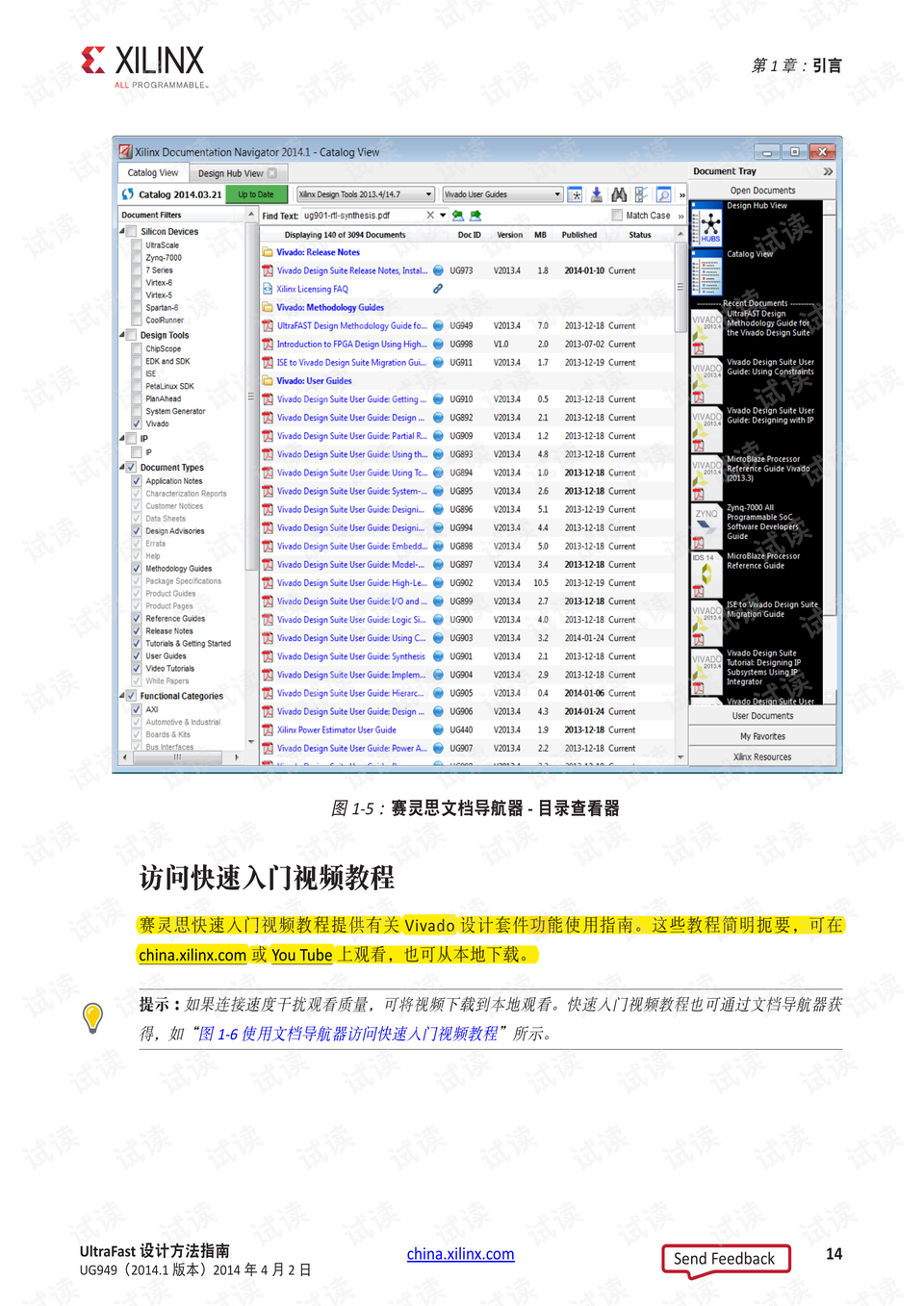Click the find previous green arrow
Image resolution: width=924 pixels, height=1306 pixels.
[458, 216]
